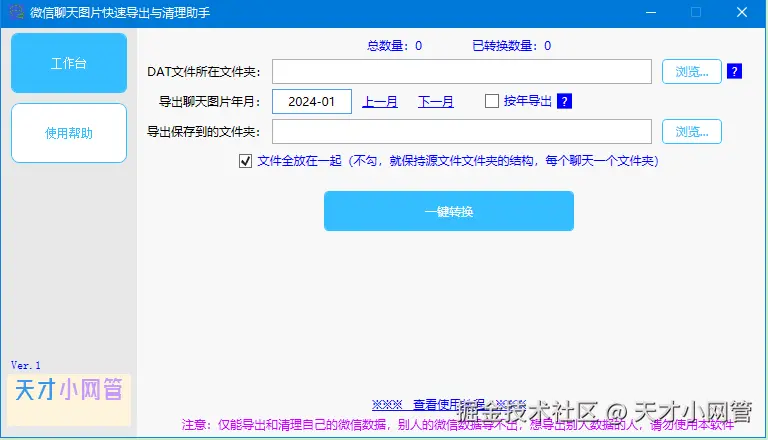Image resolution: width=768 pixels, height=440 pixels.
Task: Click the 2024-01 year-month field
Action: [312, 101]
